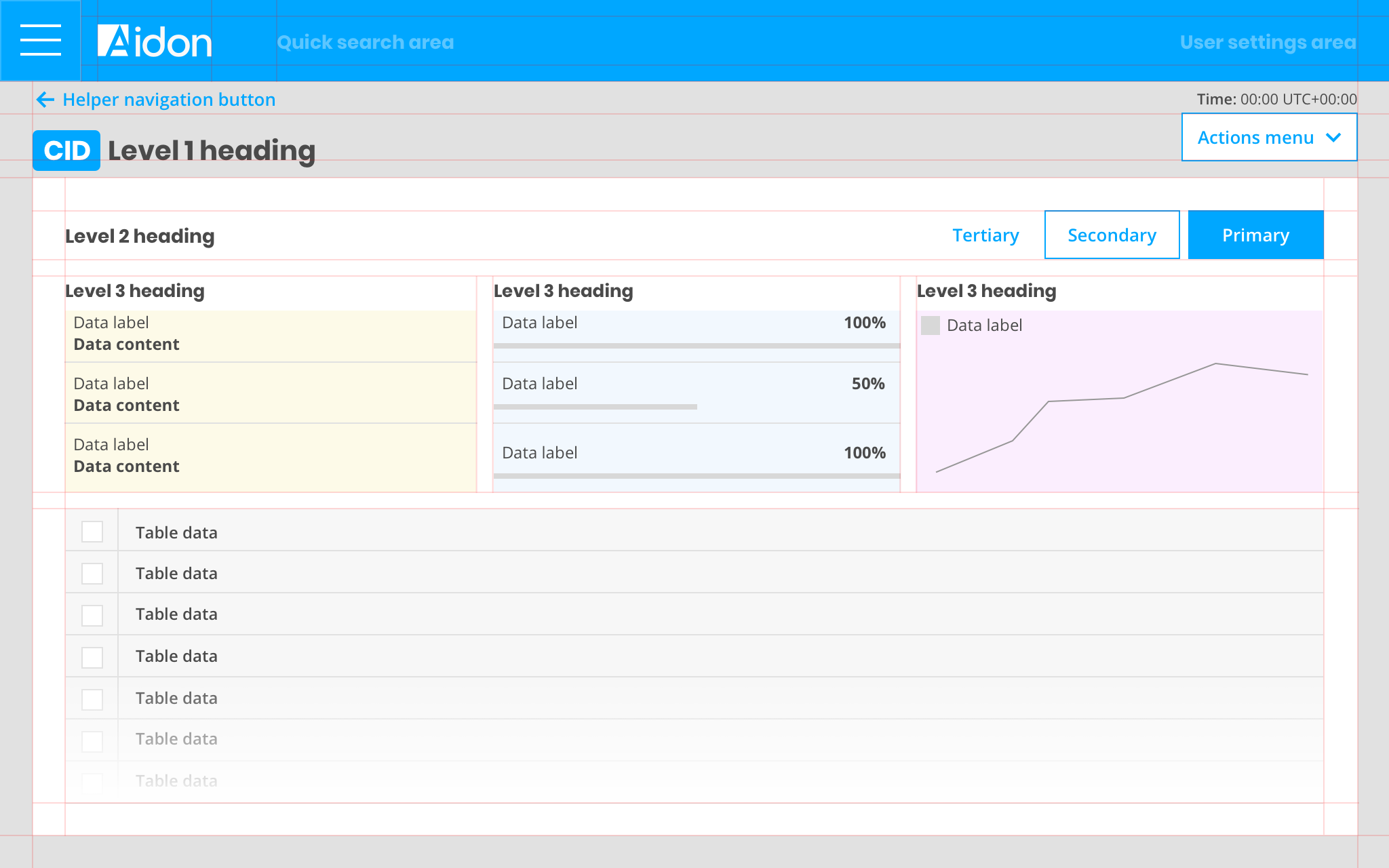Screen dimensions: 1389x868
Task: Tick the second Table data checkbox
Action: (x=92, y=574)
